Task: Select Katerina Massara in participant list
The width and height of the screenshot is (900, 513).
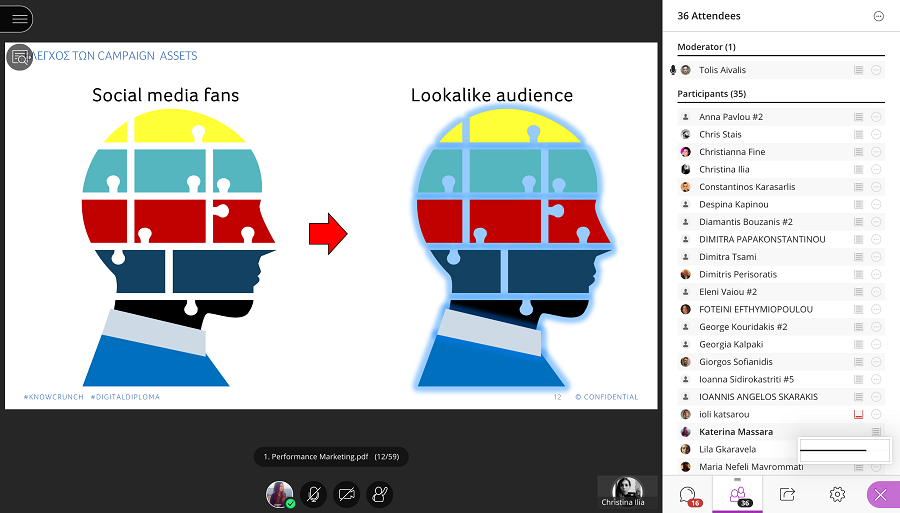Action: (735, 432)
